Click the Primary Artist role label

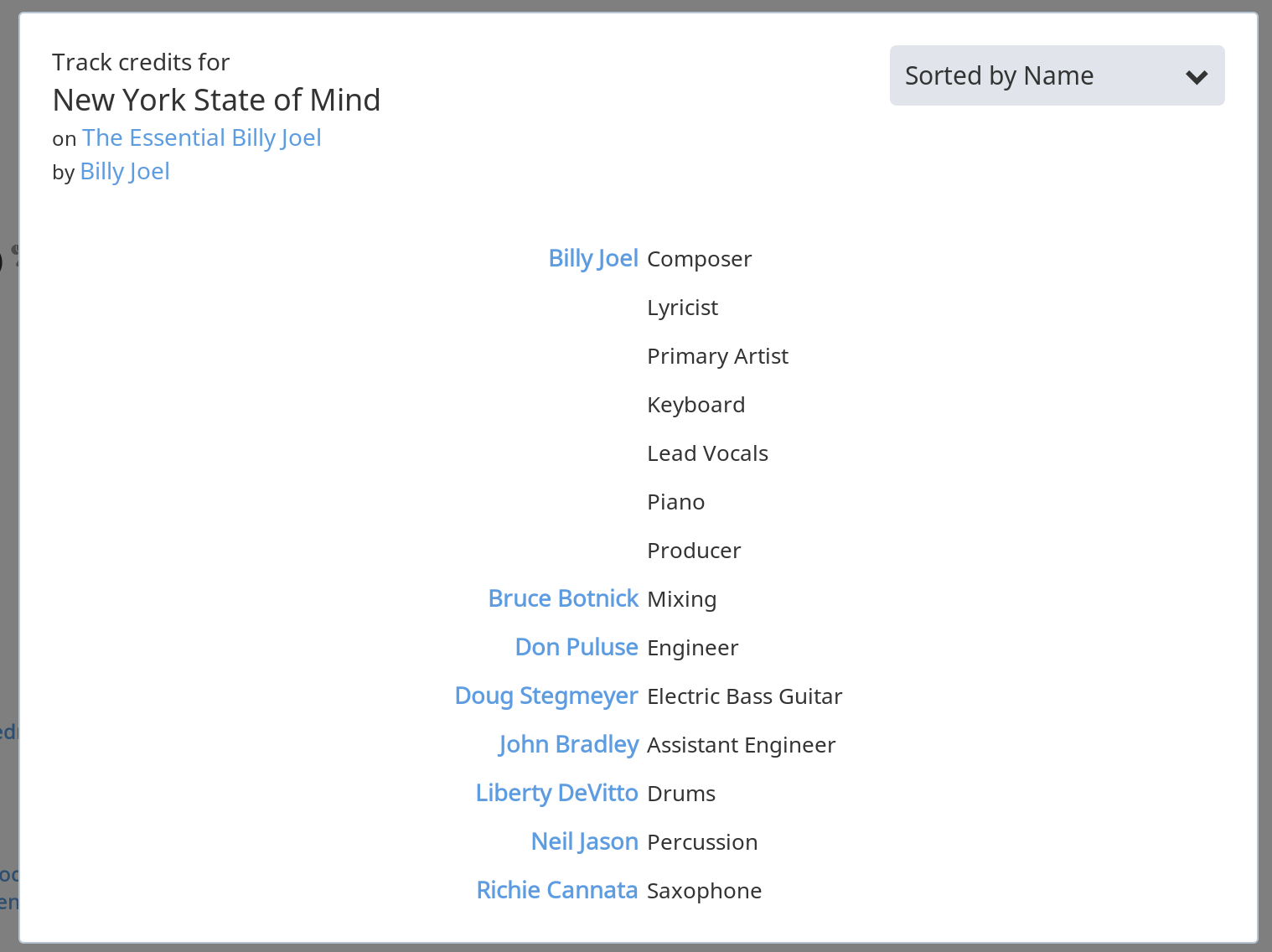718,356
